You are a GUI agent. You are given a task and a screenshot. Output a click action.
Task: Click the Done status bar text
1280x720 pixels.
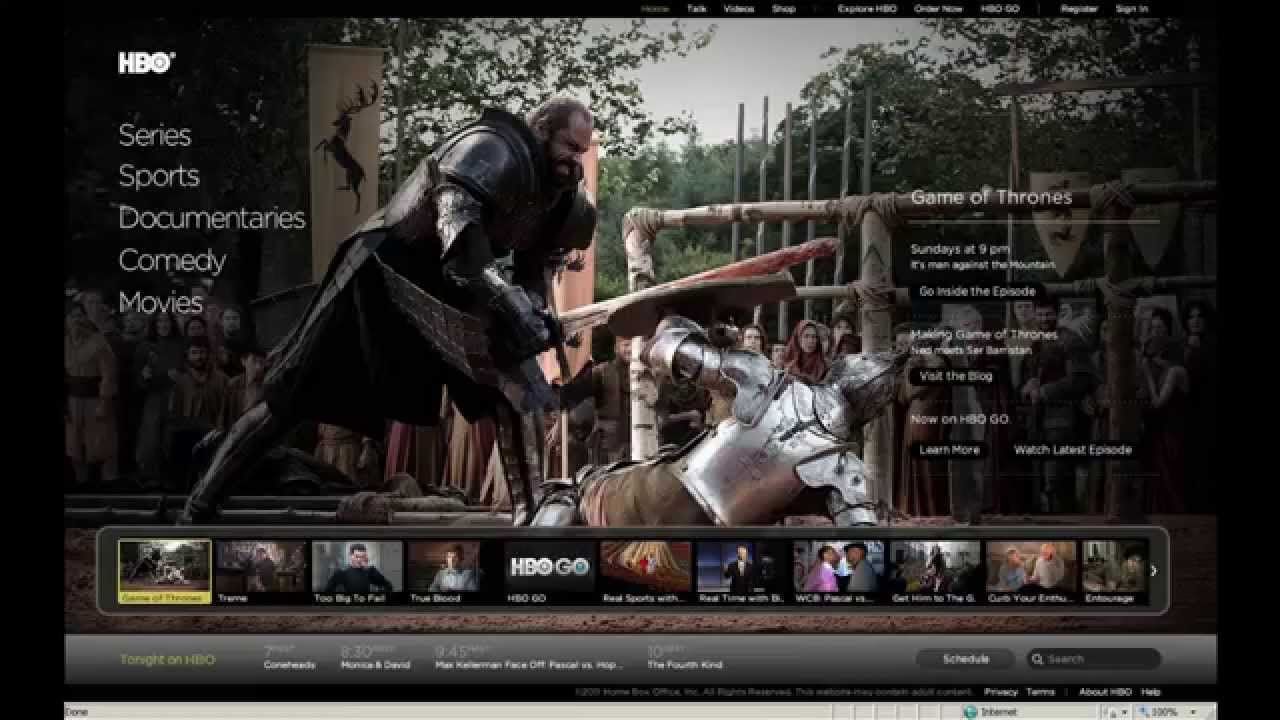click(77, 712)
